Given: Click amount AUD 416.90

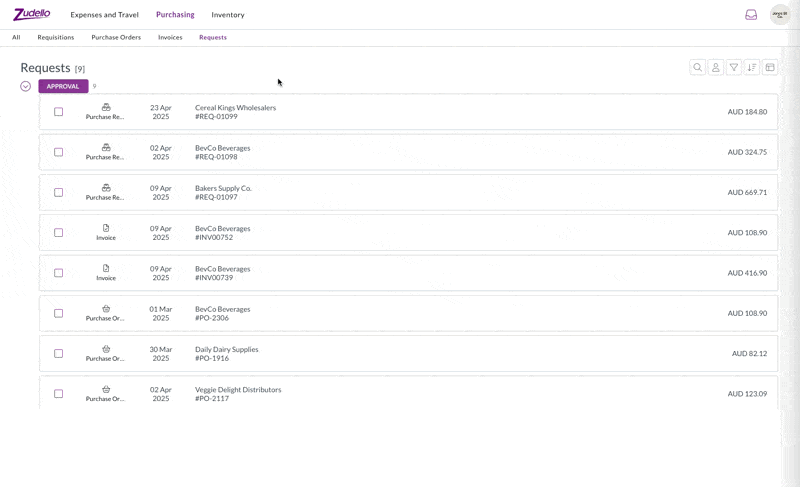Looking at the screenshot, I should point(747,273).
